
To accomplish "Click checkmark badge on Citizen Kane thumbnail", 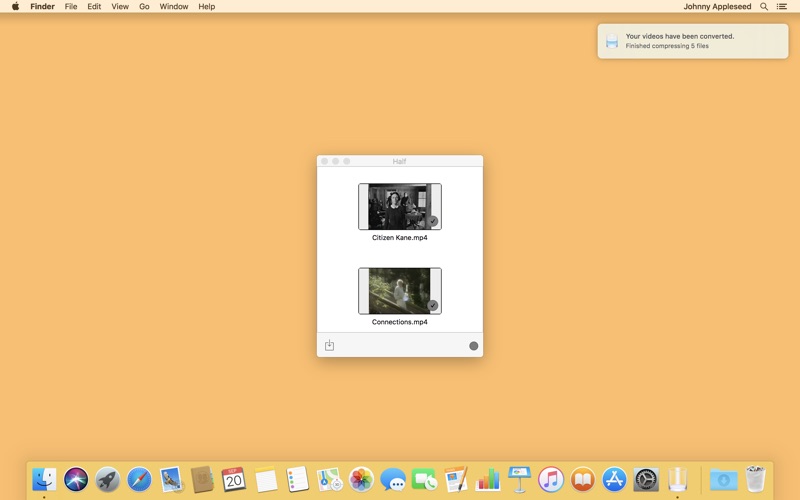I will (x=433, y=221).
